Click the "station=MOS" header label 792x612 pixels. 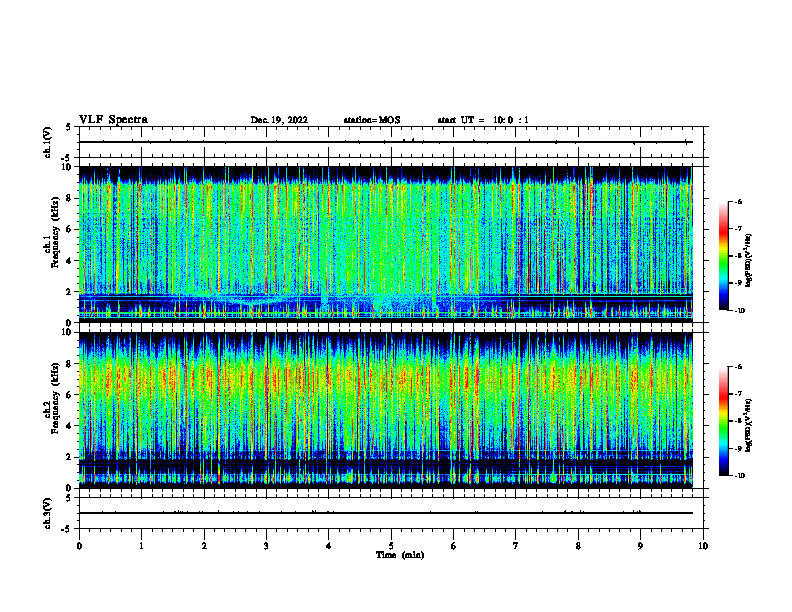pos(372,120)
